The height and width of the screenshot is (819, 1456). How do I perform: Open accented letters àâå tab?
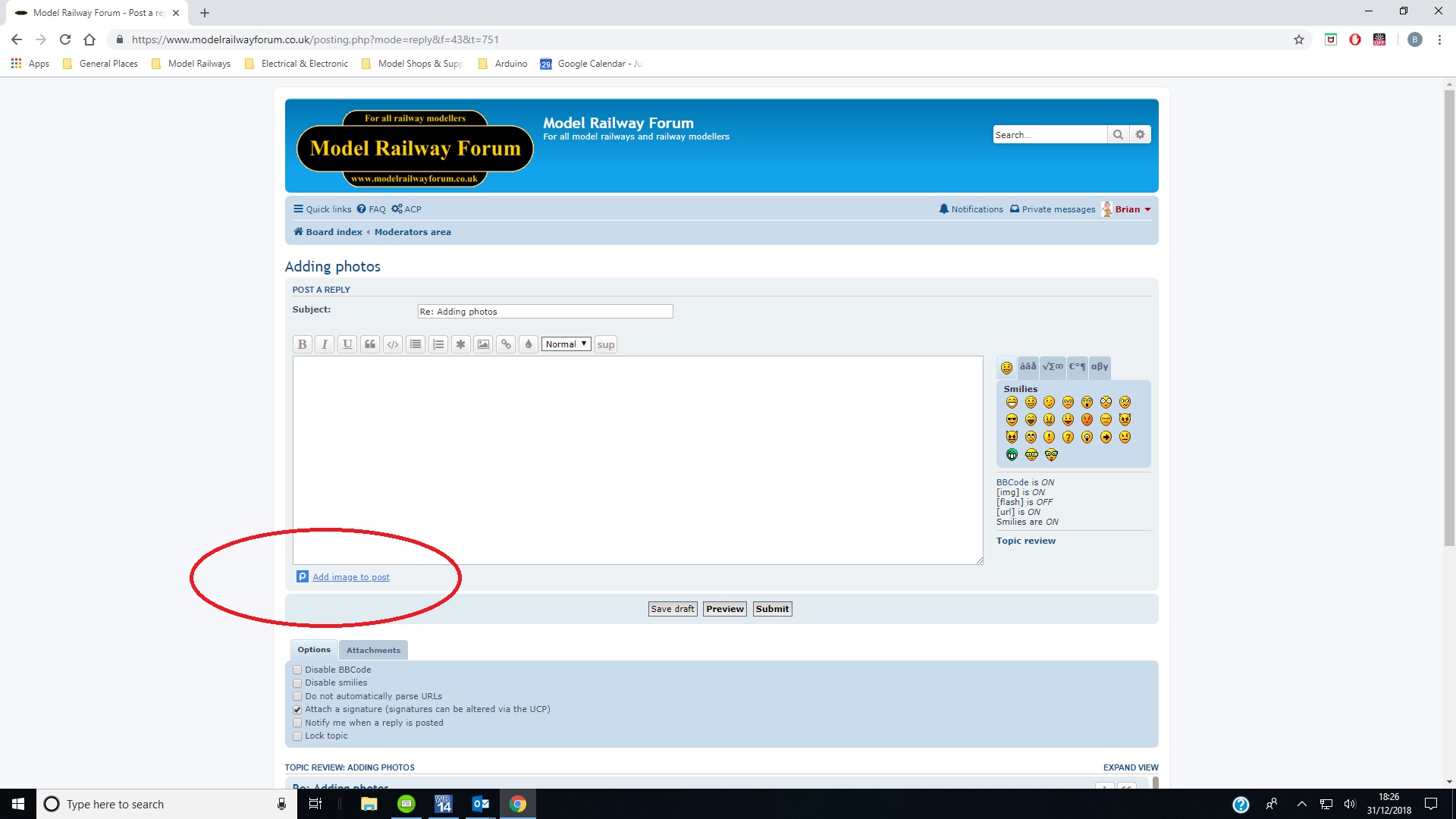tap(1028, 367)
